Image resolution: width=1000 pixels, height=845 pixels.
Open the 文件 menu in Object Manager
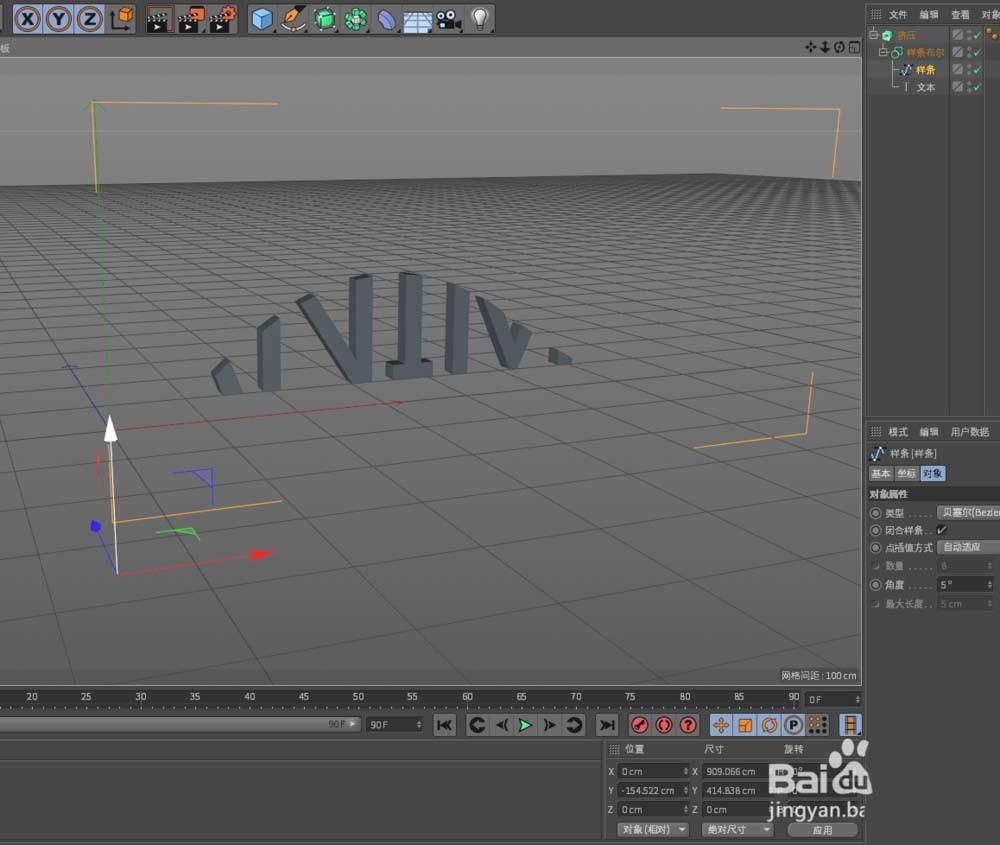[x=897, y=14]
